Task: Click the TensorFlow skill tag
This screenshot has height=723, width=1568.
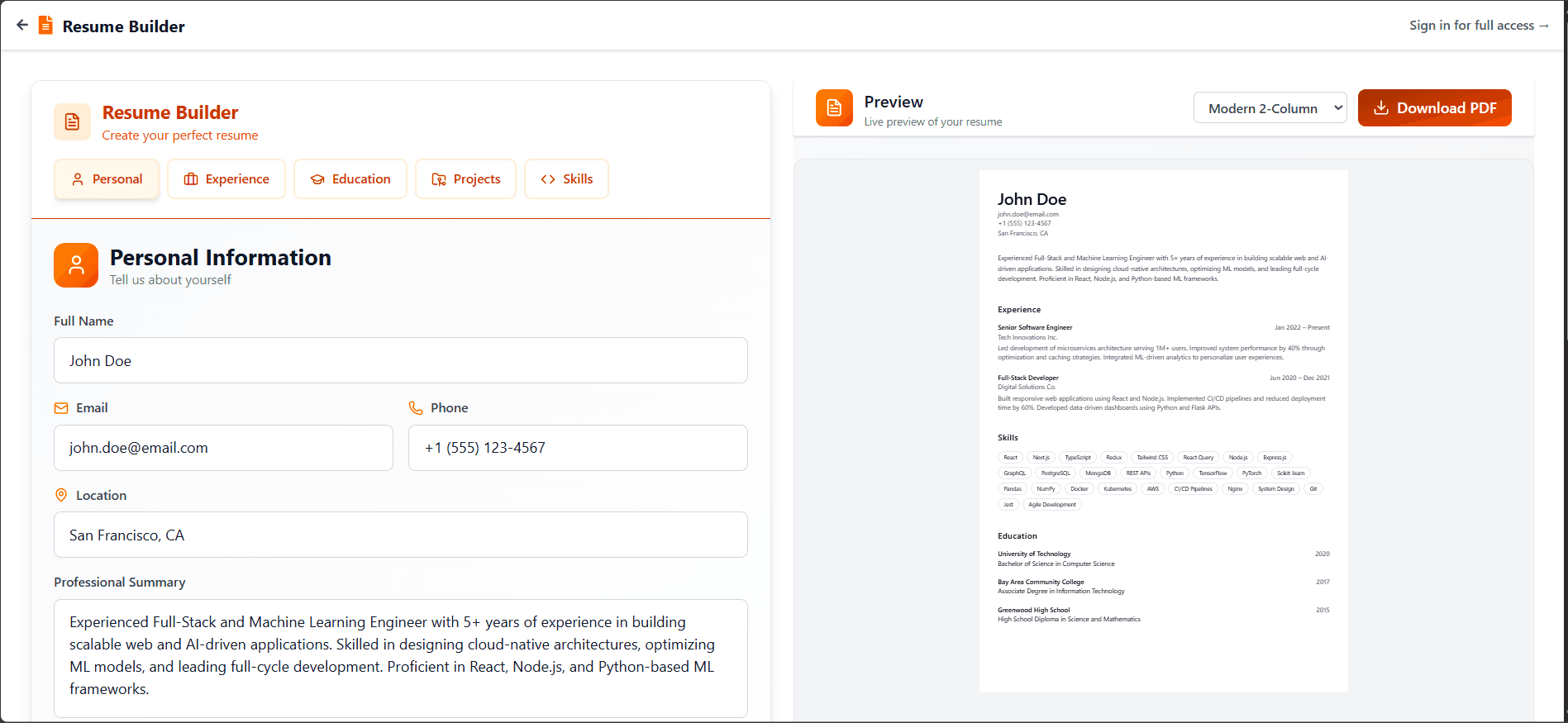Action: point(1213,473)
